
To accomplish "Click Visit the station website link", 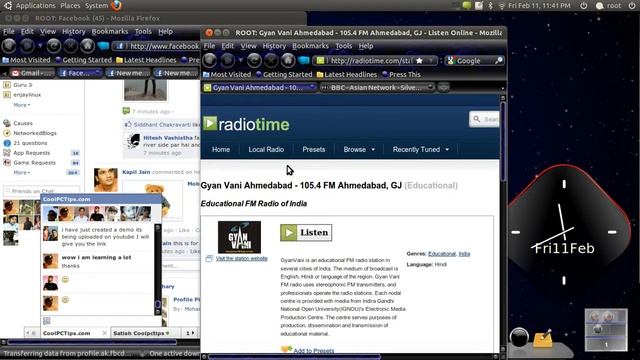I will tap(242, 258).
